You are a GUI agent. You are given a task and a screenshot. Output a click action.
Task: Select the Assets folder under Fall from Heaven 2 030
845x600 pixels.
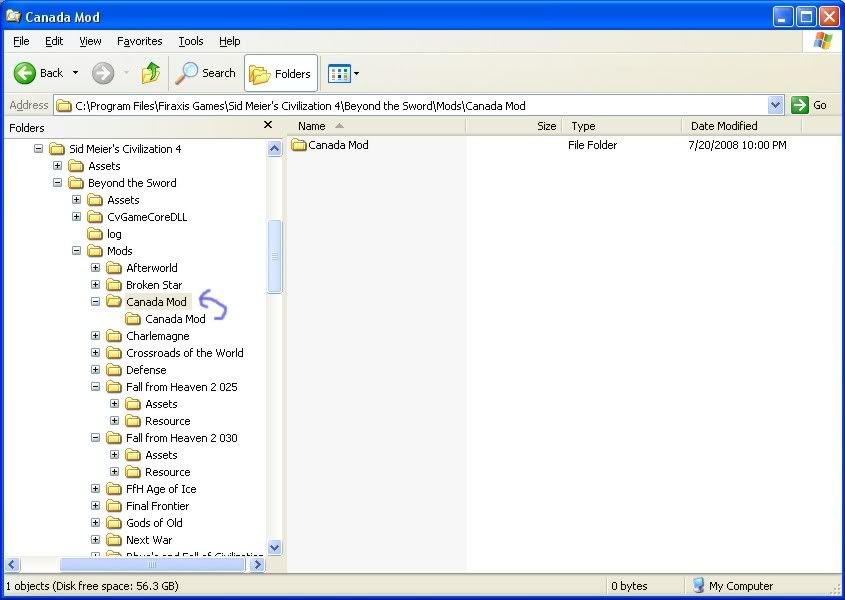tap(151, 455)
